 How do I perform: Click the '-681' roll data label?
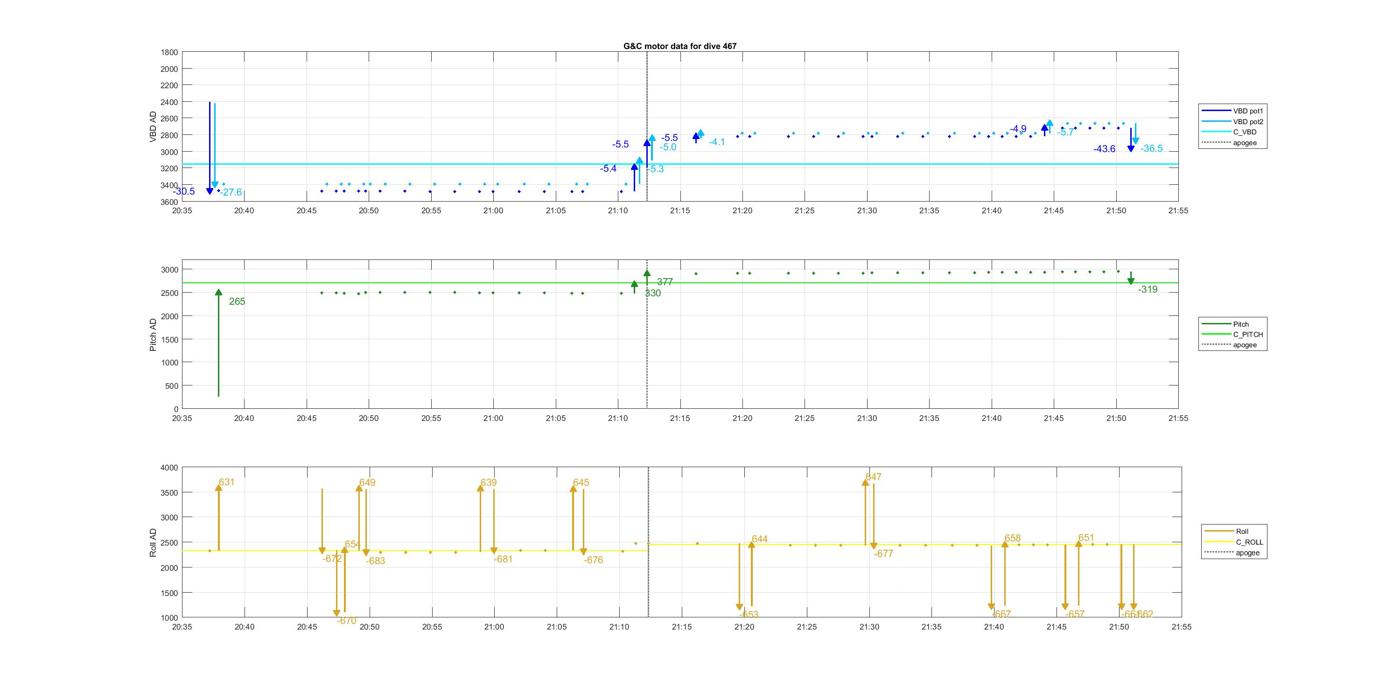[503, 559]
